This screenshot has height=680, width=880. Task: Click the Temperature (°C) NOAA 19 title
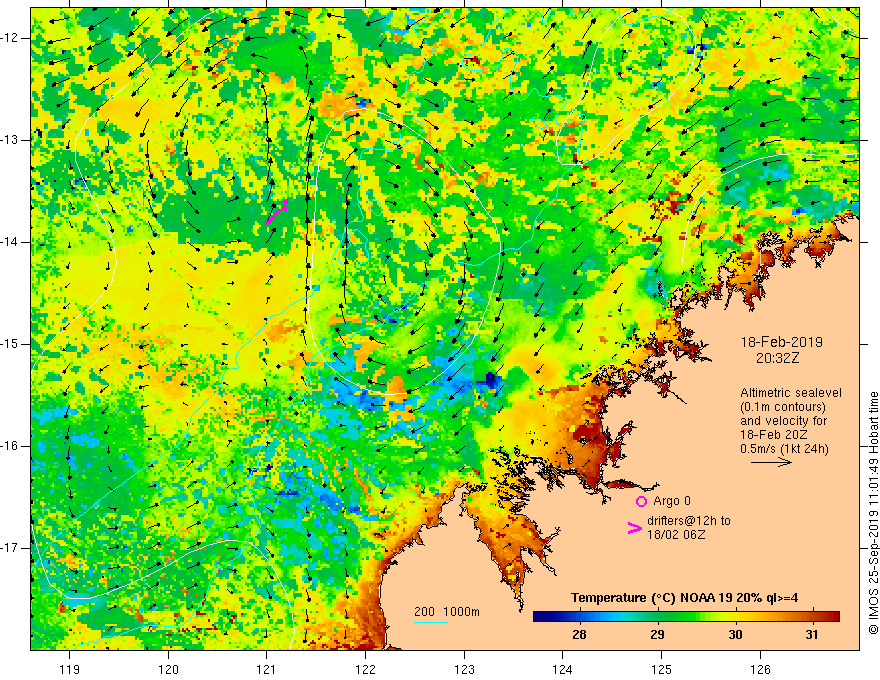click(x=684, y=598)
